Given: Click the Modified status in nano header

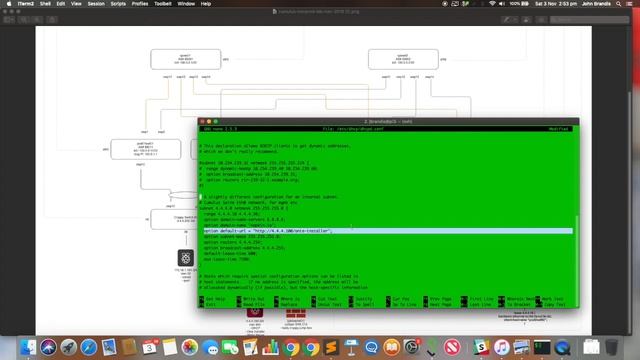Looking at the screenshot, I should (x=558, y=129).
